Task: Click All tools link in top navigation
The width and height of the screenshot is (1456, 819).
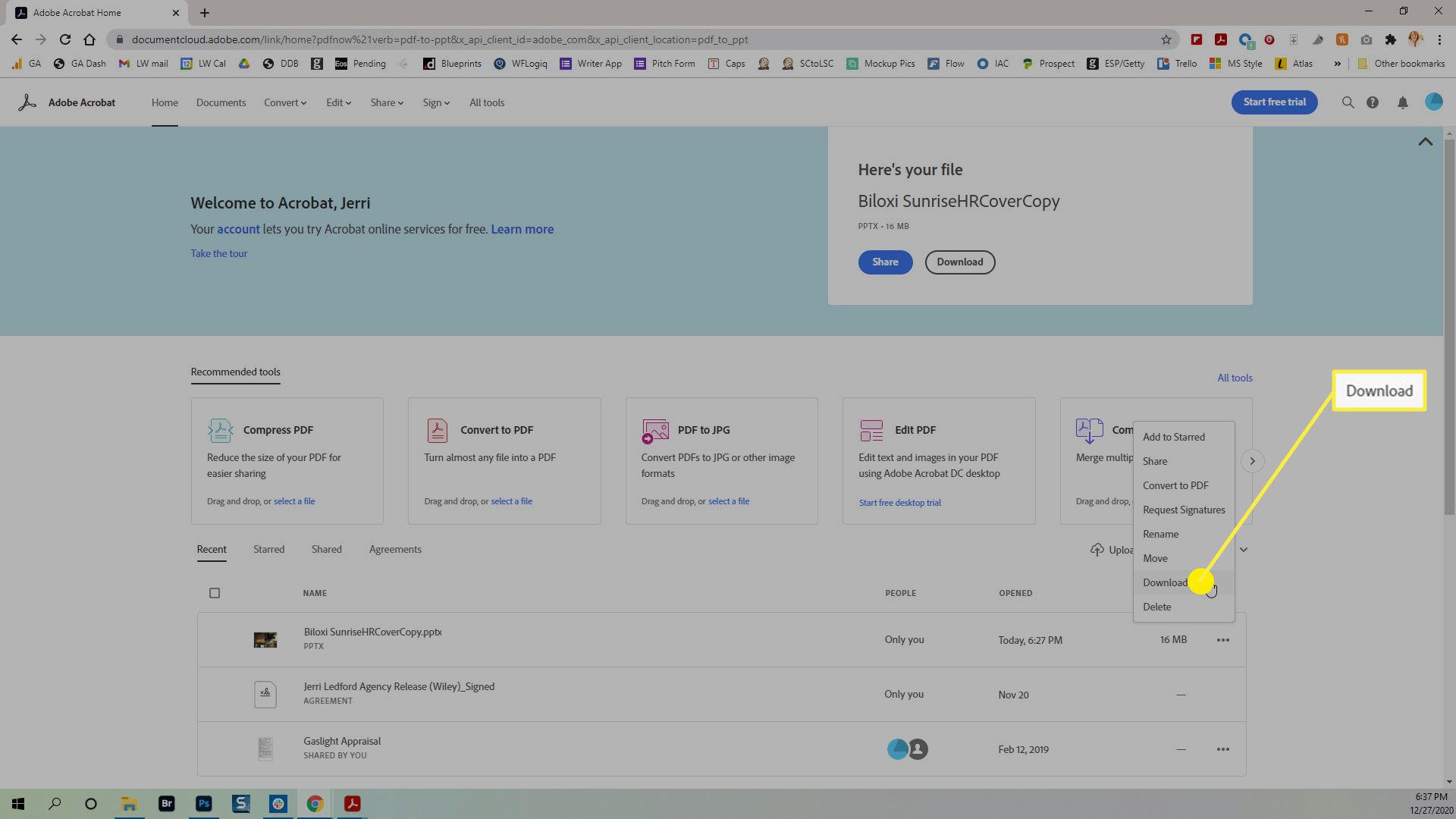Action: [x=487, y=102]
